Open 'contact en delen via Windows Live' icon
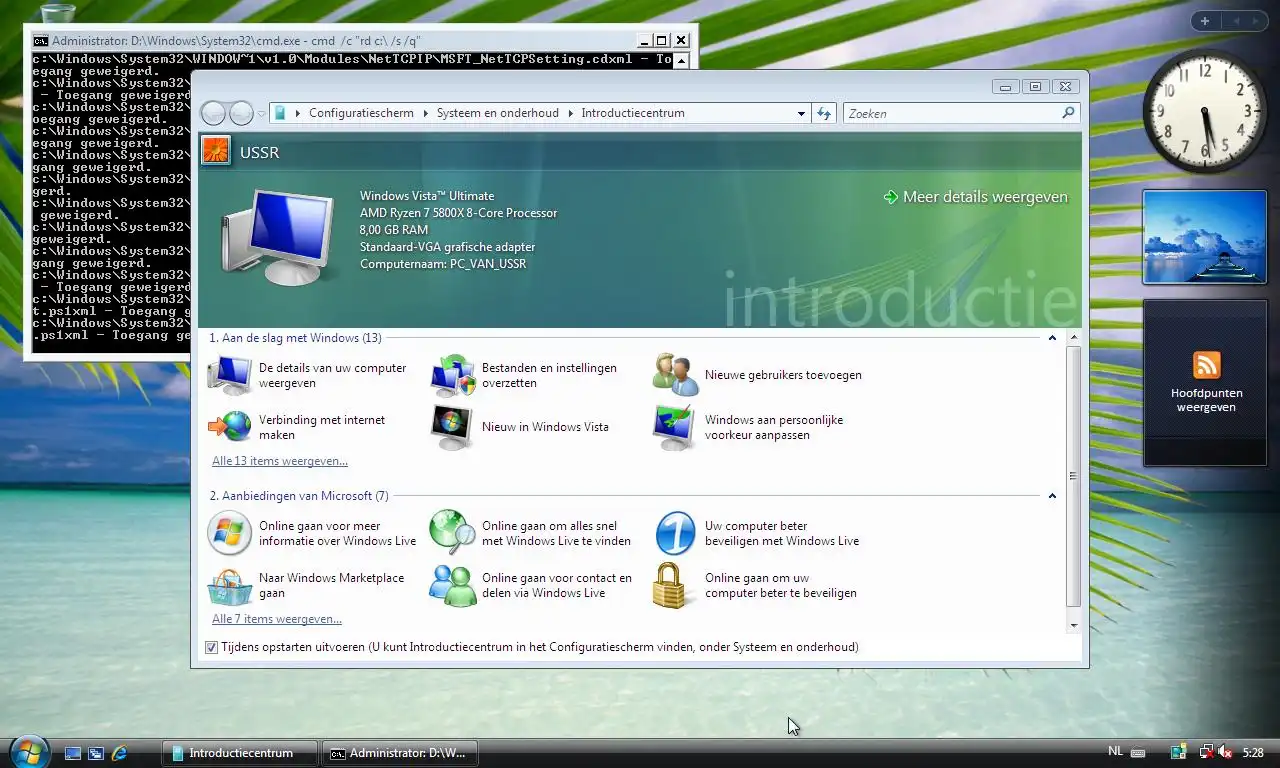This screenshot has width=1280, height=768. pyautogui.click(x=453, y=586)
